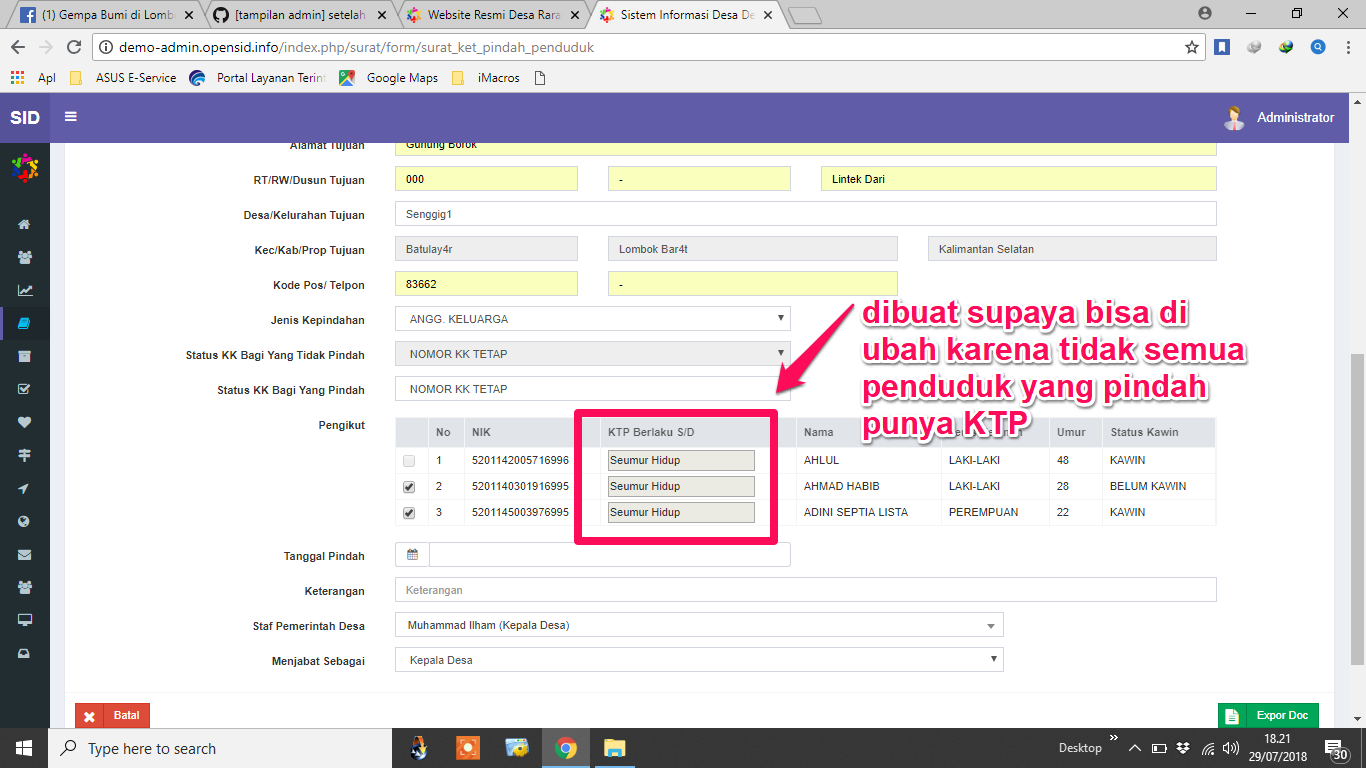Open the sidebar hamburger menu
1366x768 pixels.
69,116
